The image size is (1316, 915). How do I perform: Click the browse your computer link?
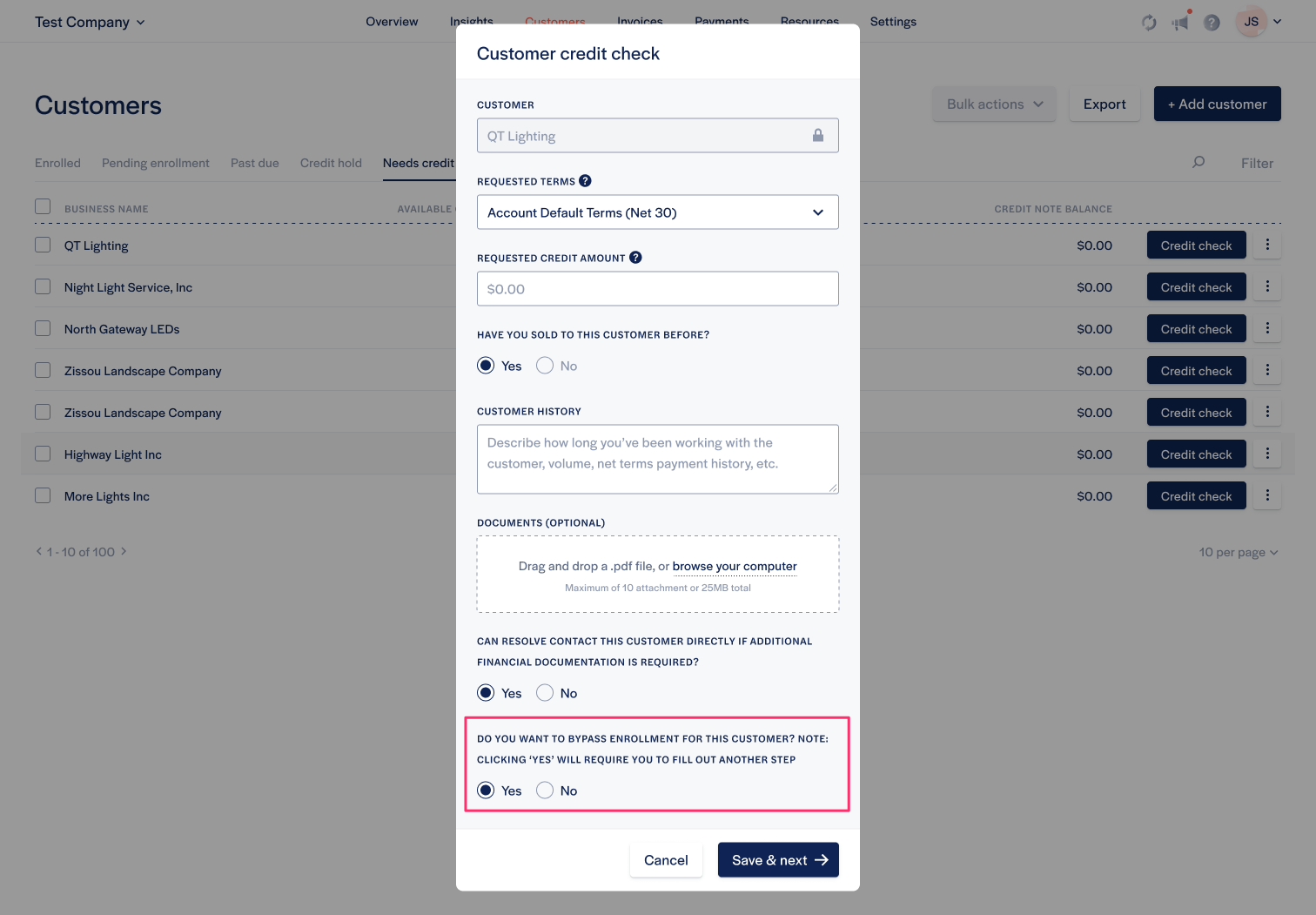click(735, 566)
